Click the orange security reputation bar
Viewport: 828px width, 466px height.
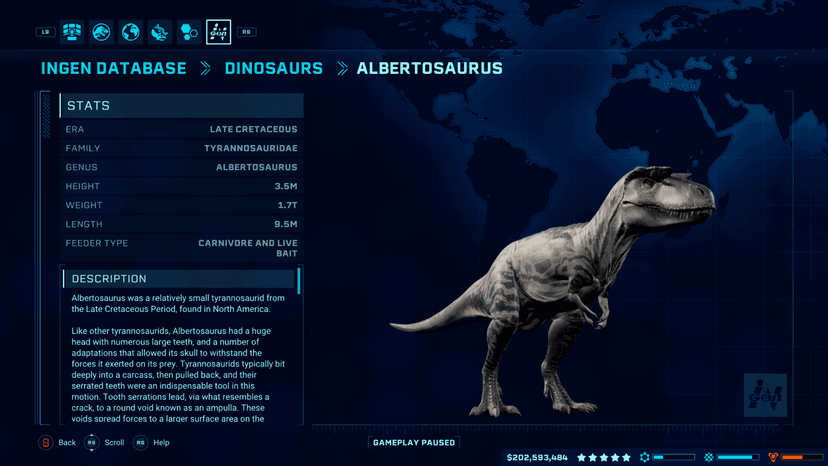point(802,457)
